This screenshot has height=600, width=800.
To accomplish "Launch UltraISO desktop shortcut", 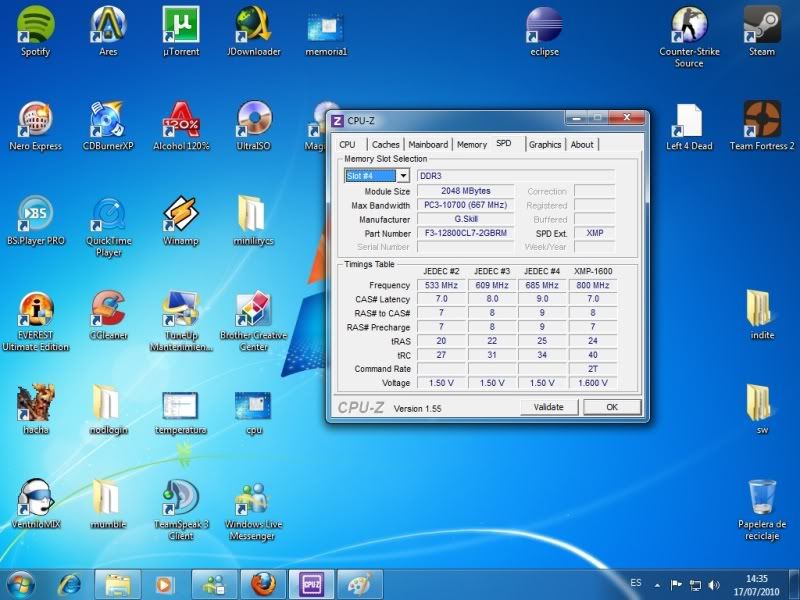I will (x=254, y=126).
